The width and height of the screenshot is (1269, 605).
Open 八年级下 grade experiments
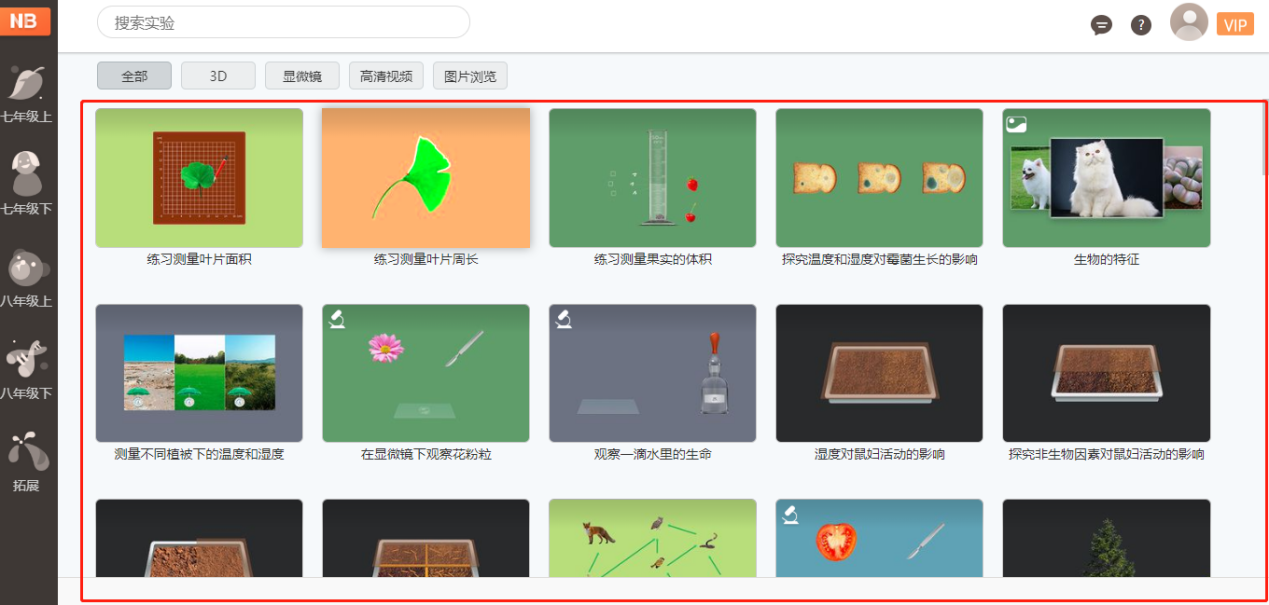[27, 368]
